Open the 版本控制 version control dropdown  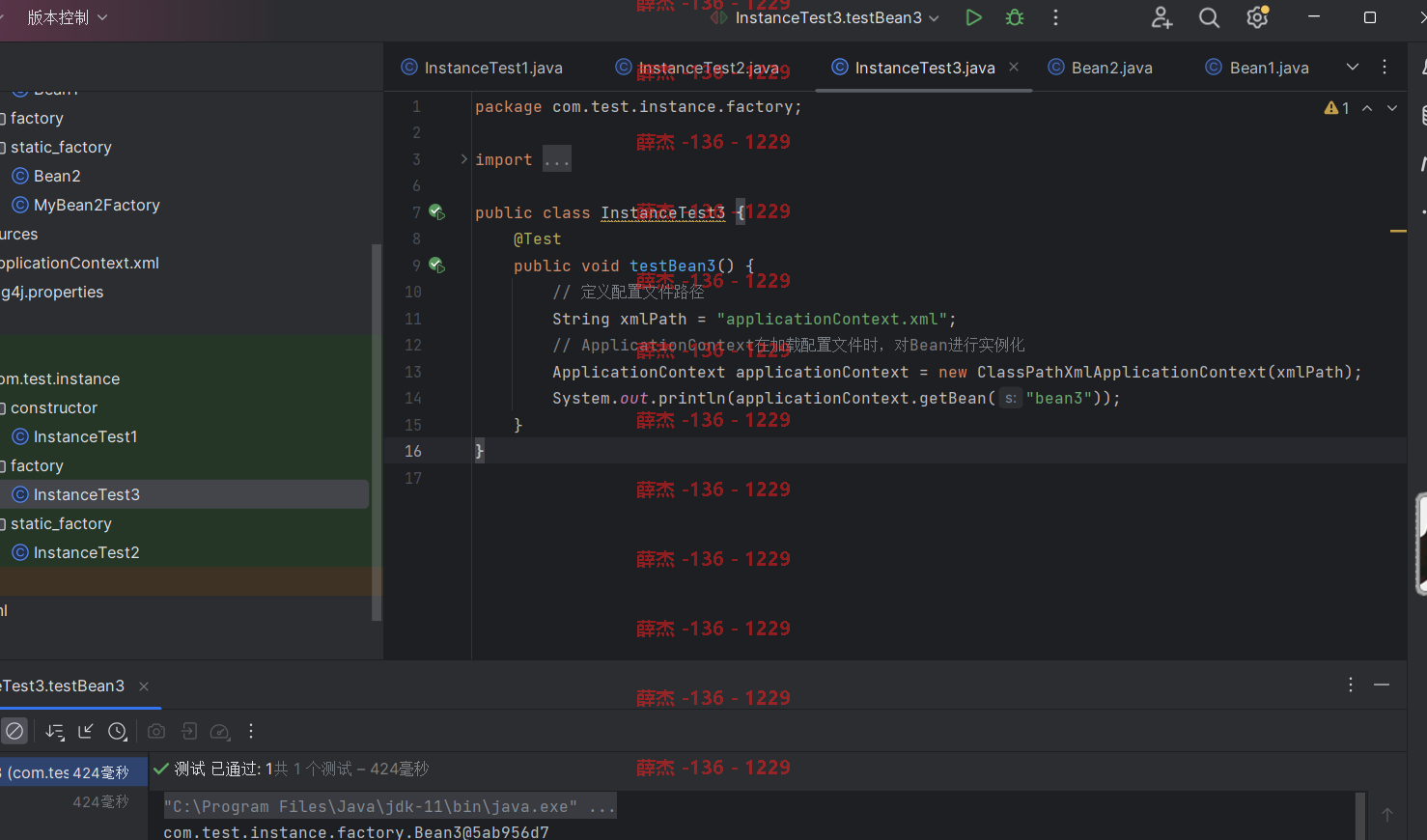(67, 17)
